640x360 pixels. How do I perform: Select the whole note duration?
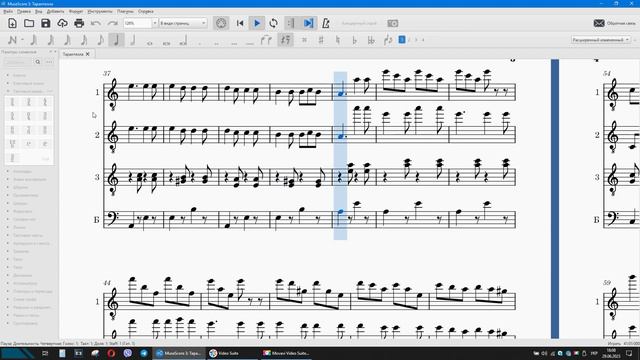point(150,42)
